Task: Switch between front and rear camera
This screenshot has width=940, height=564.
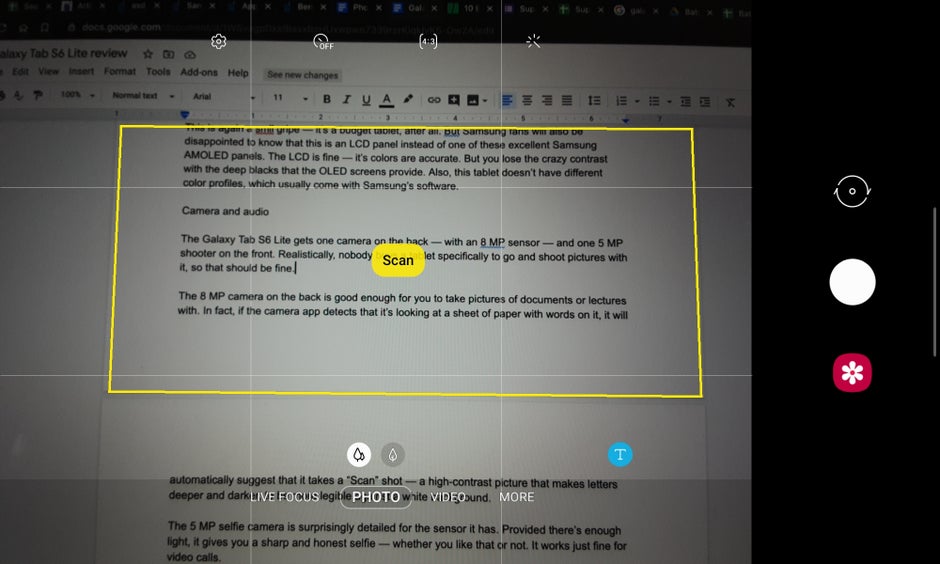Action: [852, 192]
